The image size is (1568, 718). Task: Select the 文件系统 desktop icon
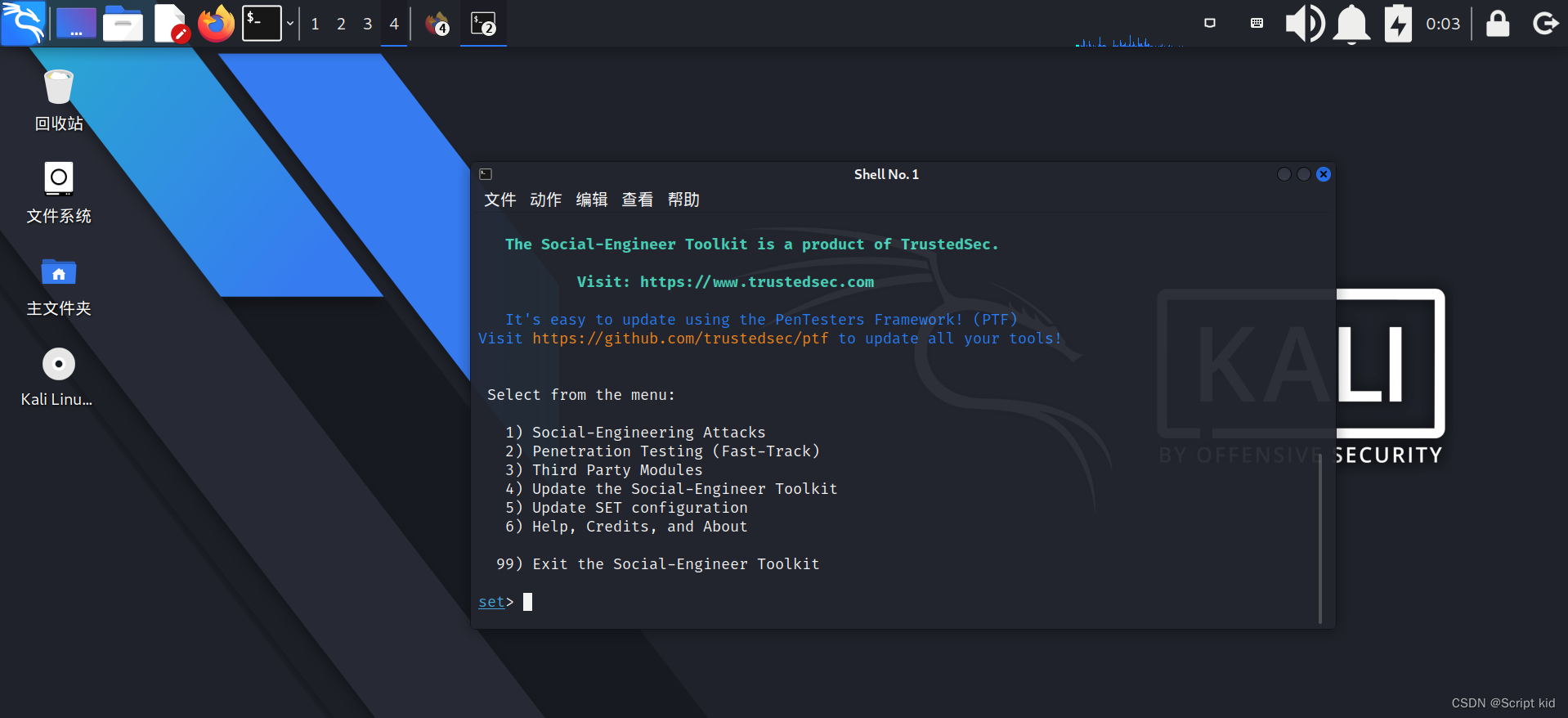59,192
